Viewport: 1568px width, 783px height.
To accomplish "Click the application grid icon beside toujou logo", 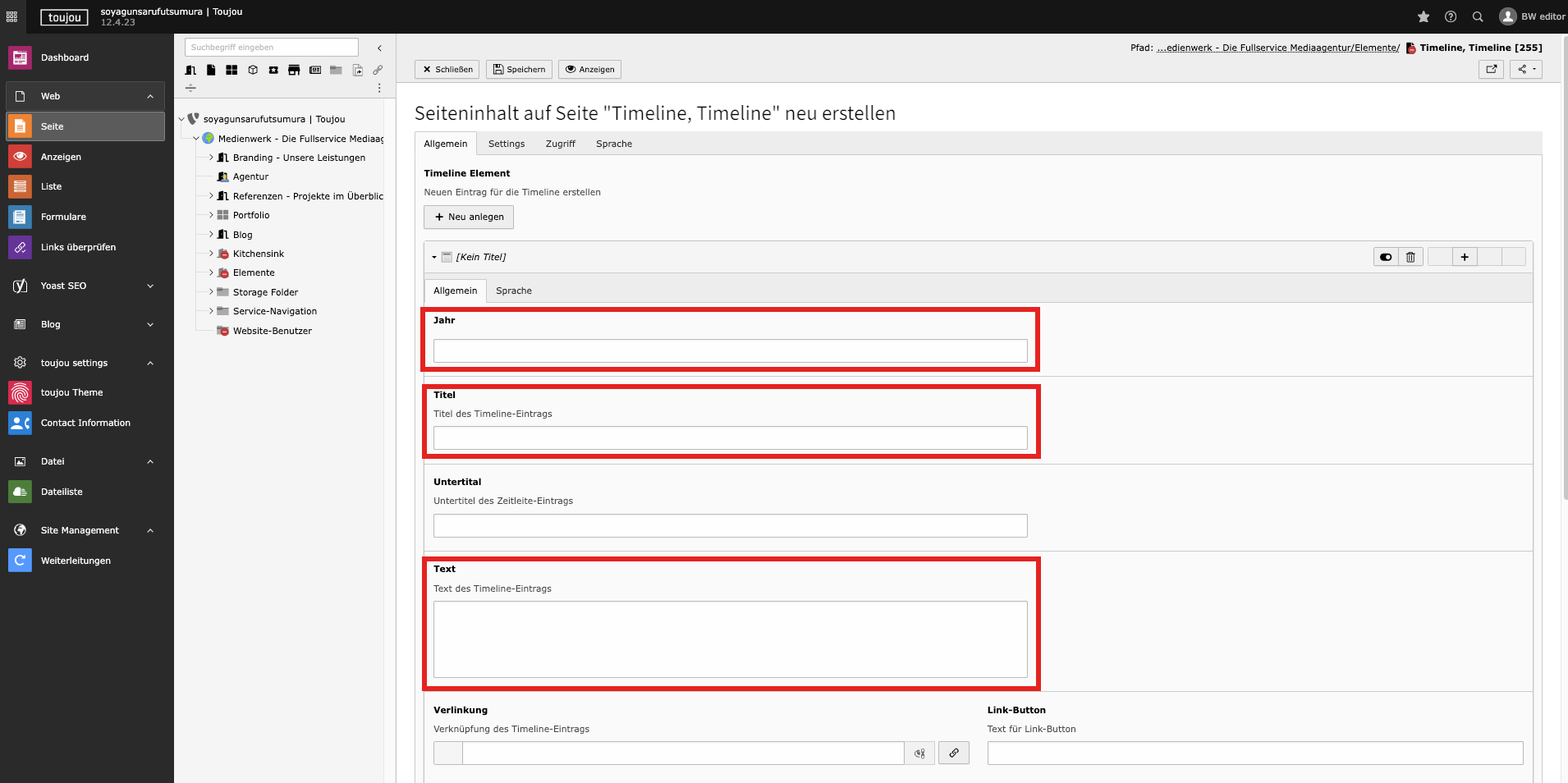I will (x=11, y=16).
